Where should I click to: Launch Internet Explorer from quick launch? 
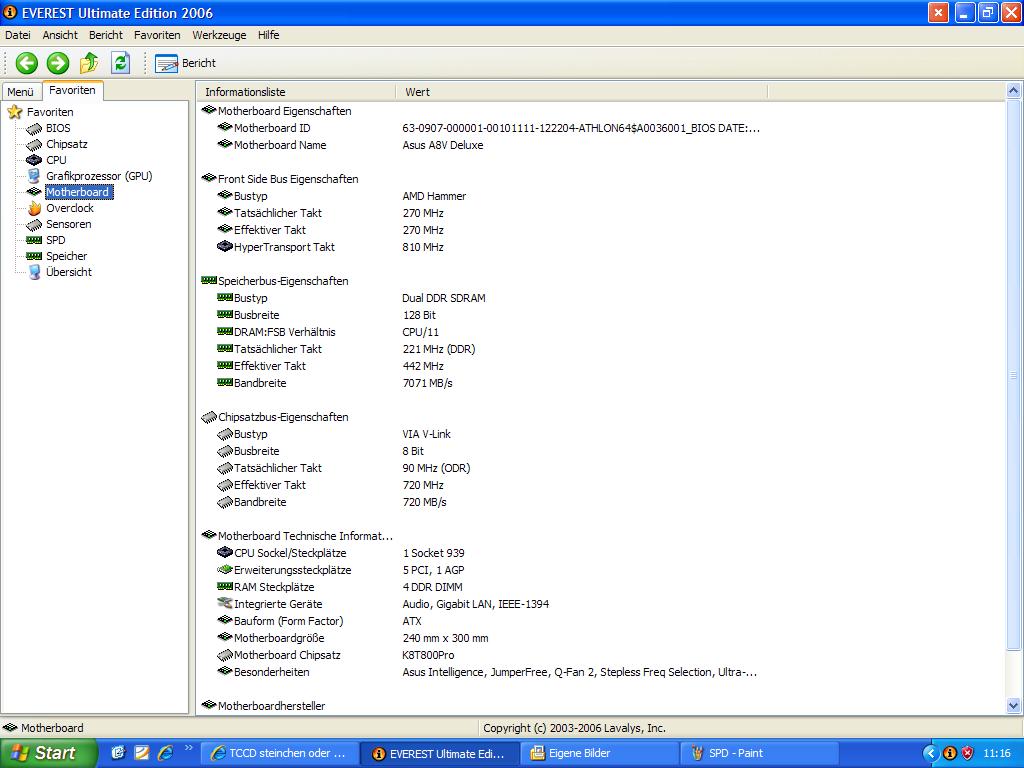166,753
